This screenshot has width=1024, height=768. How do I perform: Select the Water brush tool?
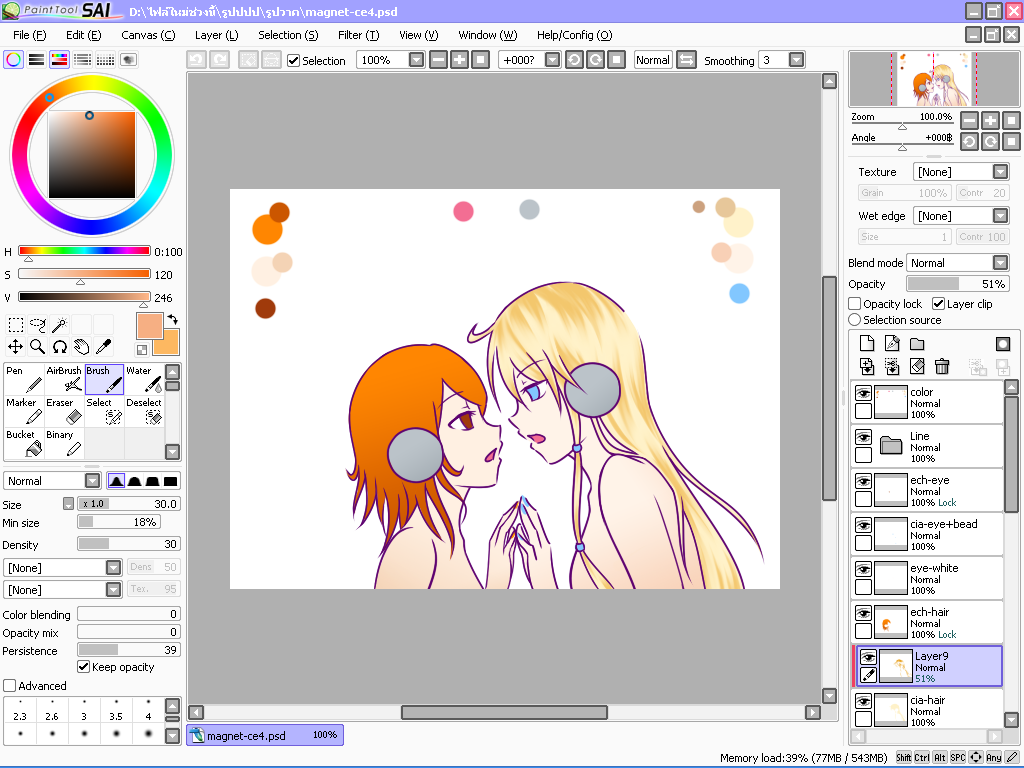point(144,379)
